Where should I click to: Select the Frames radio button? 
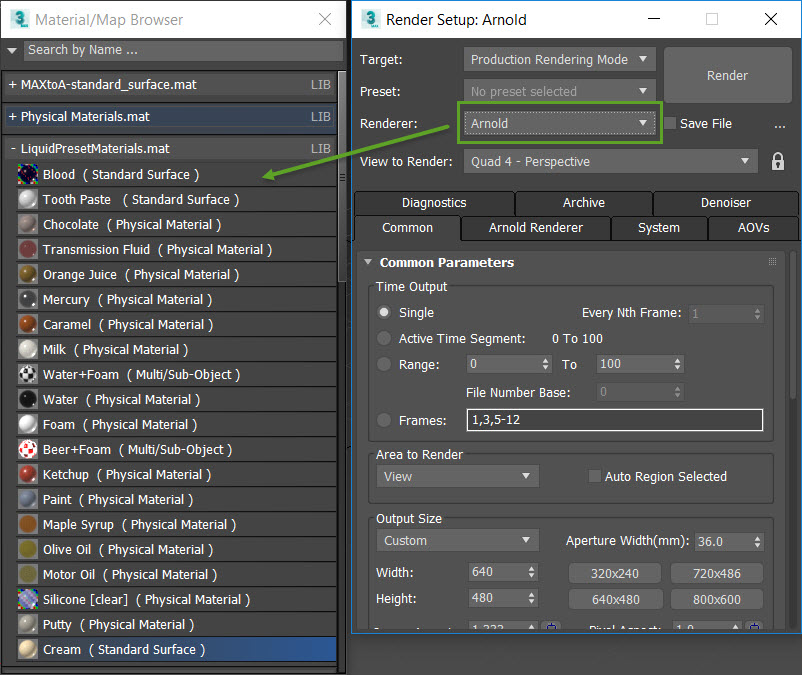pyautogui.click(x=384, y=420)
